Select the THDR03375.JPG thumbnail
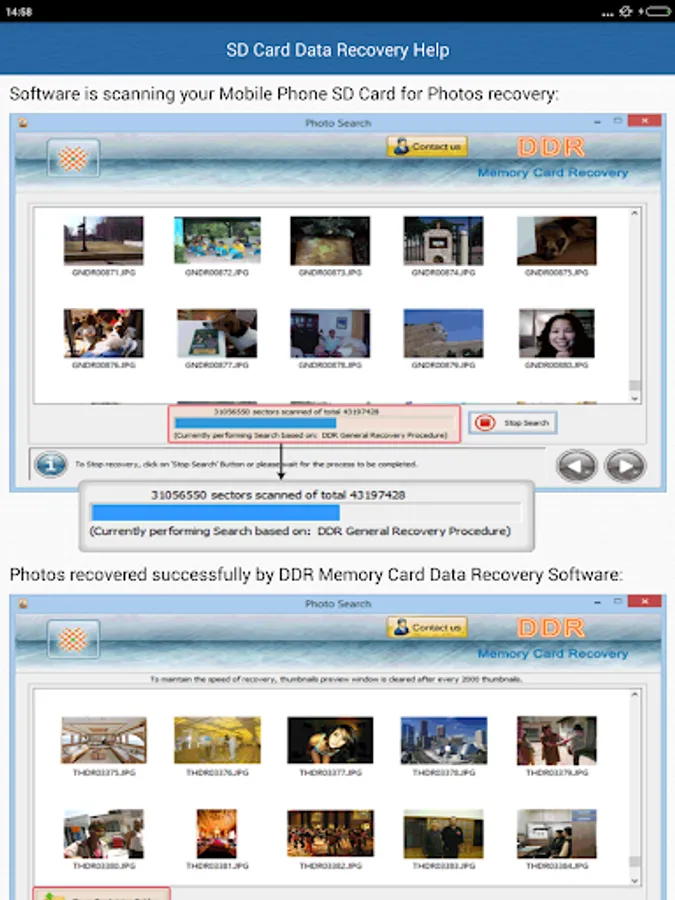Image resolution: width=675 pixels, height=900 pixels. [103, 740]
